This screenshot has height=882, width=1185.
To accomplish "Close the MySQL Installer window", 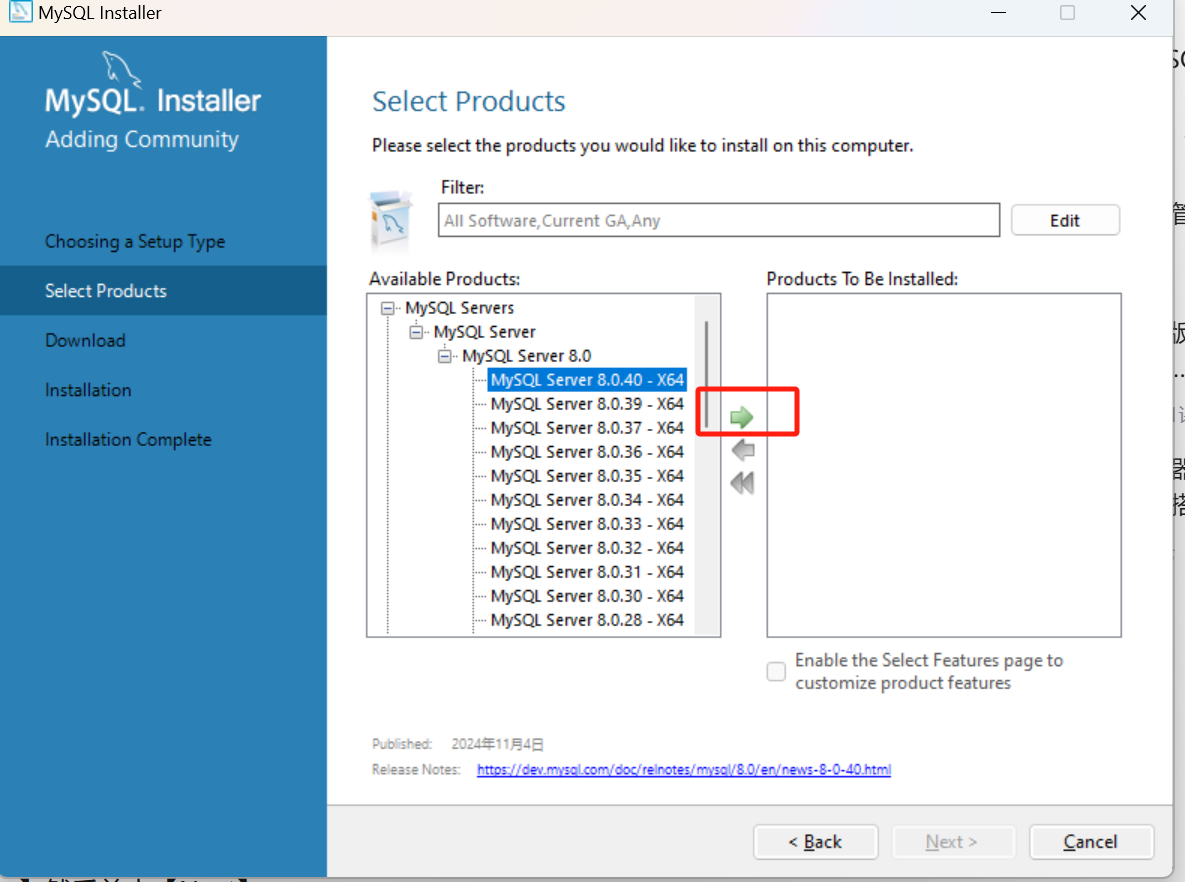I will 1138,12.
